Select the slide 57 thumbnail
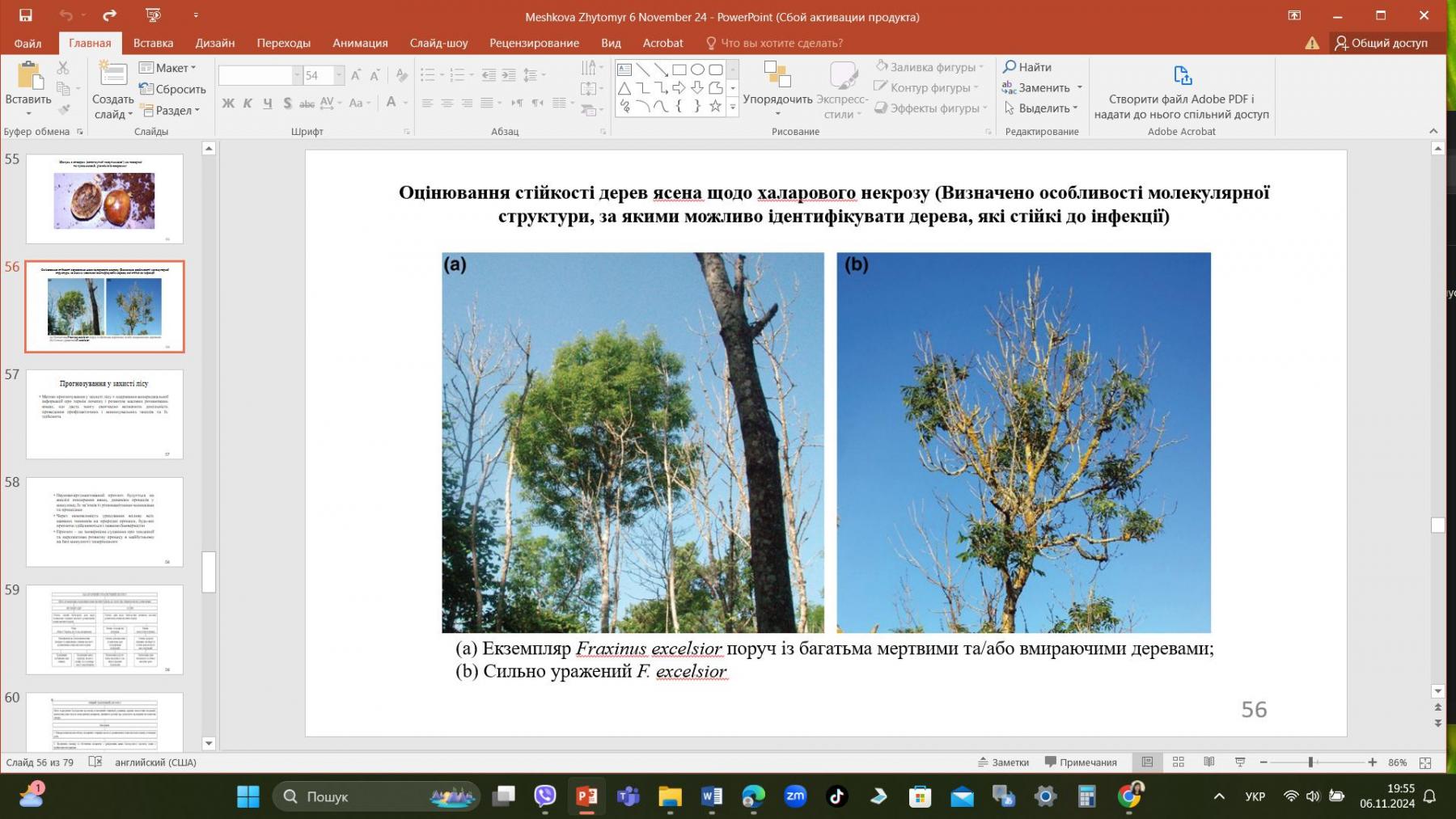Screen dimensions: 1456x819 point(104,414)
